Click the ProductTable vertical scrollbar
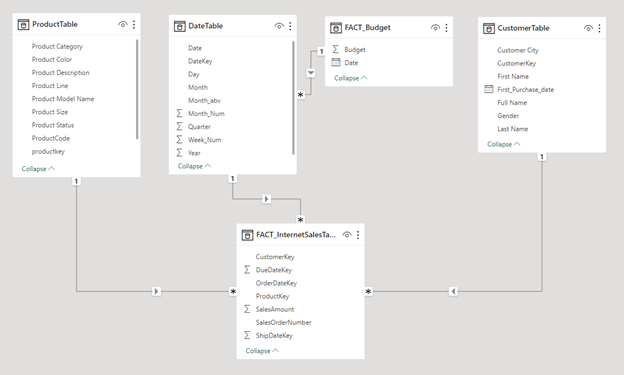Screen dimensions: 624x375 point(137,89)
